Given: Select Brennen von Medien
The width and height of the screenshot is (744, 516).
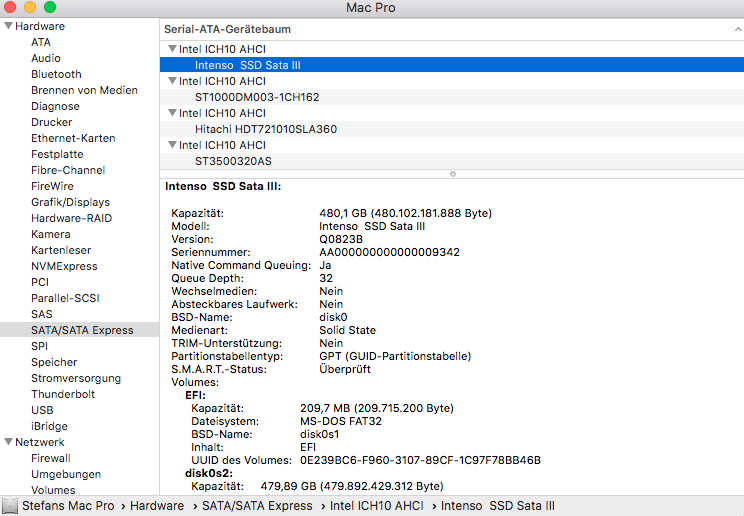Looking at the screenshot, I should tap(84, 90).
